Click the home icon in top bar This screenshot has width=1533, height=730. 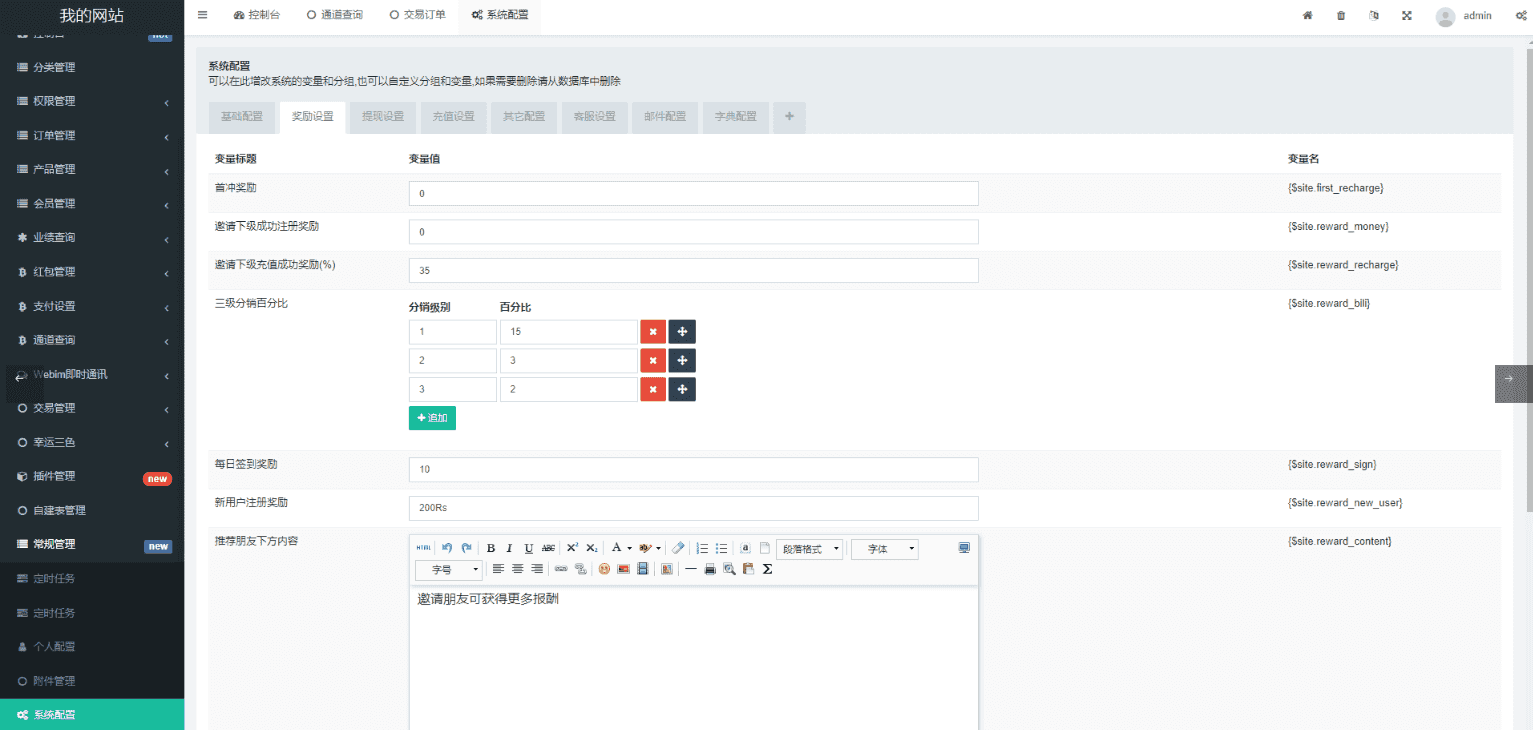pos(1307,15)
